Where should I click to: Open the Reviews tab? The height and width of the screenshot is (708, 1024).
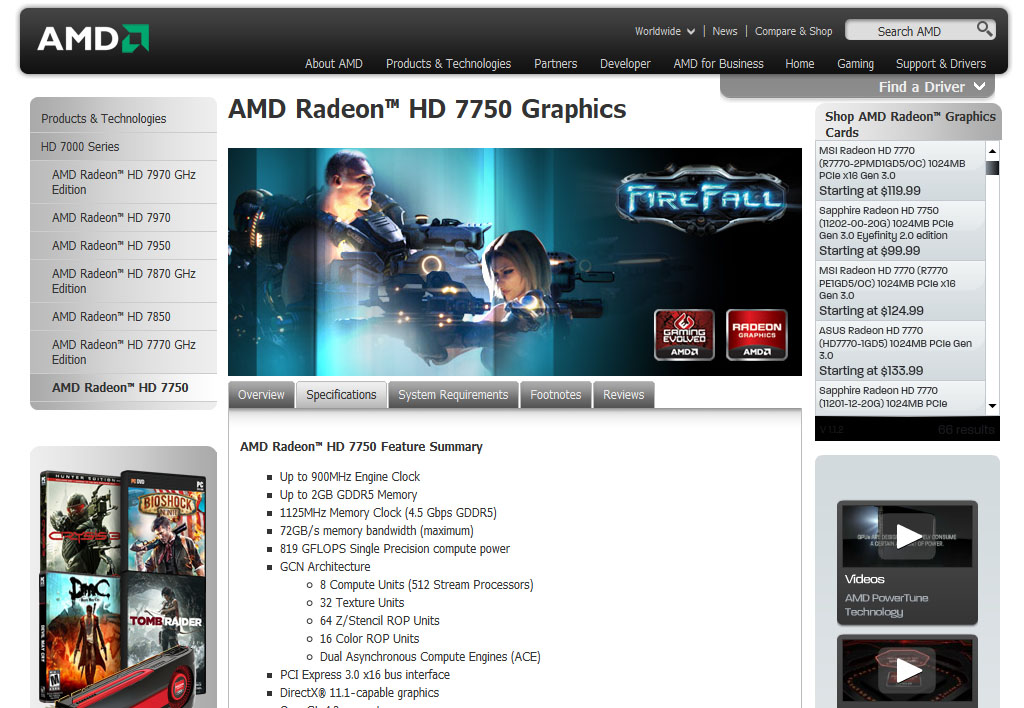pyautogui.click(x=624, y=394)
